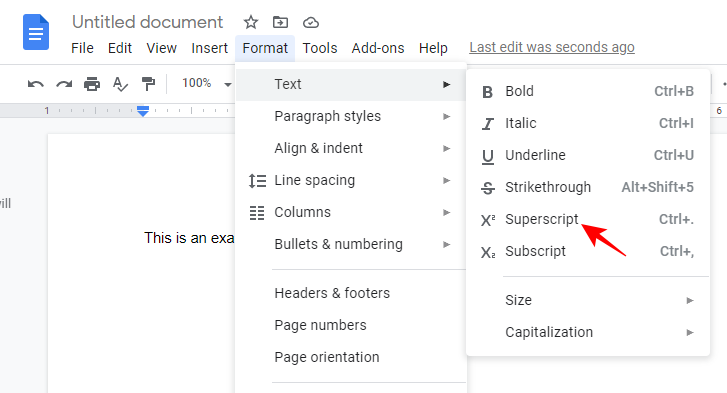Screen dimensions: 727x393
Task: Select the Paint format roller icon
Action: coord(148,84)
